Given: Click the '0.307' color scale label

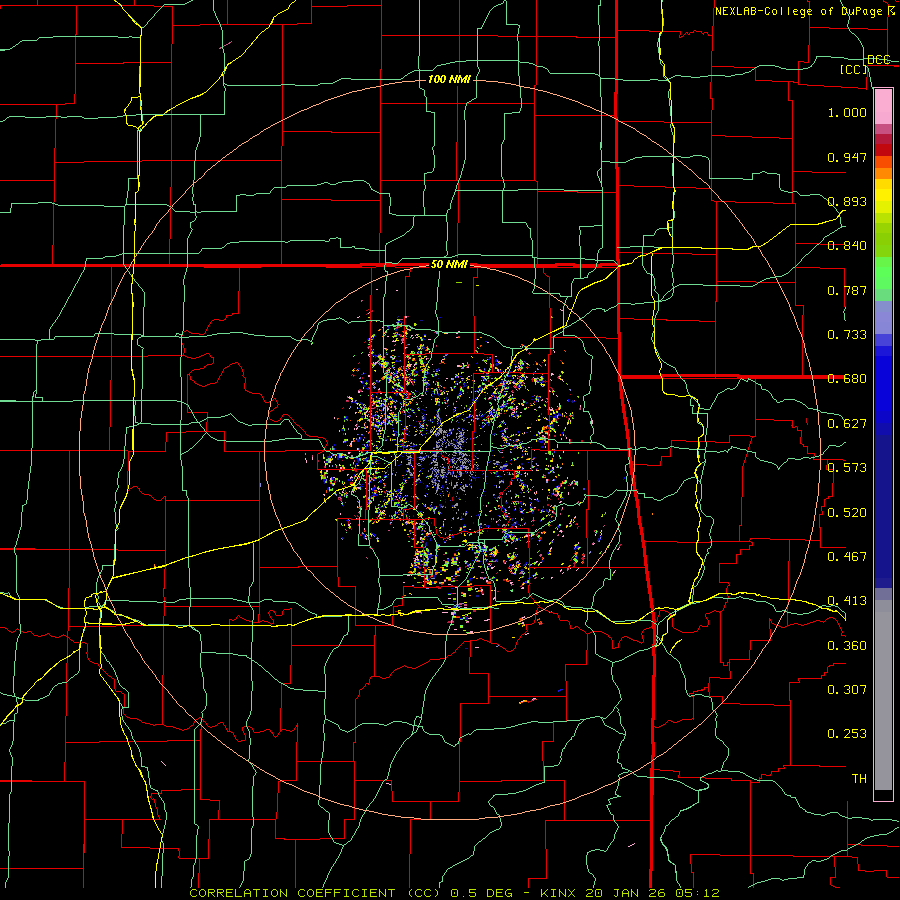Looking at the screenshot, I should click(847, 690).
